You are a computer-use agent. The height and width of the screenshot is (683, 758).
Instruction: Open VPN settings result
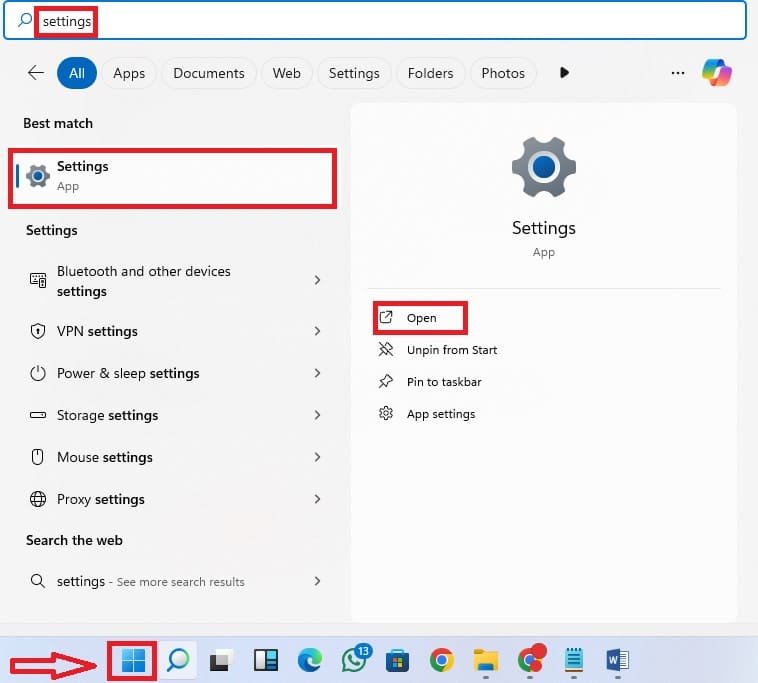(175, 331)
